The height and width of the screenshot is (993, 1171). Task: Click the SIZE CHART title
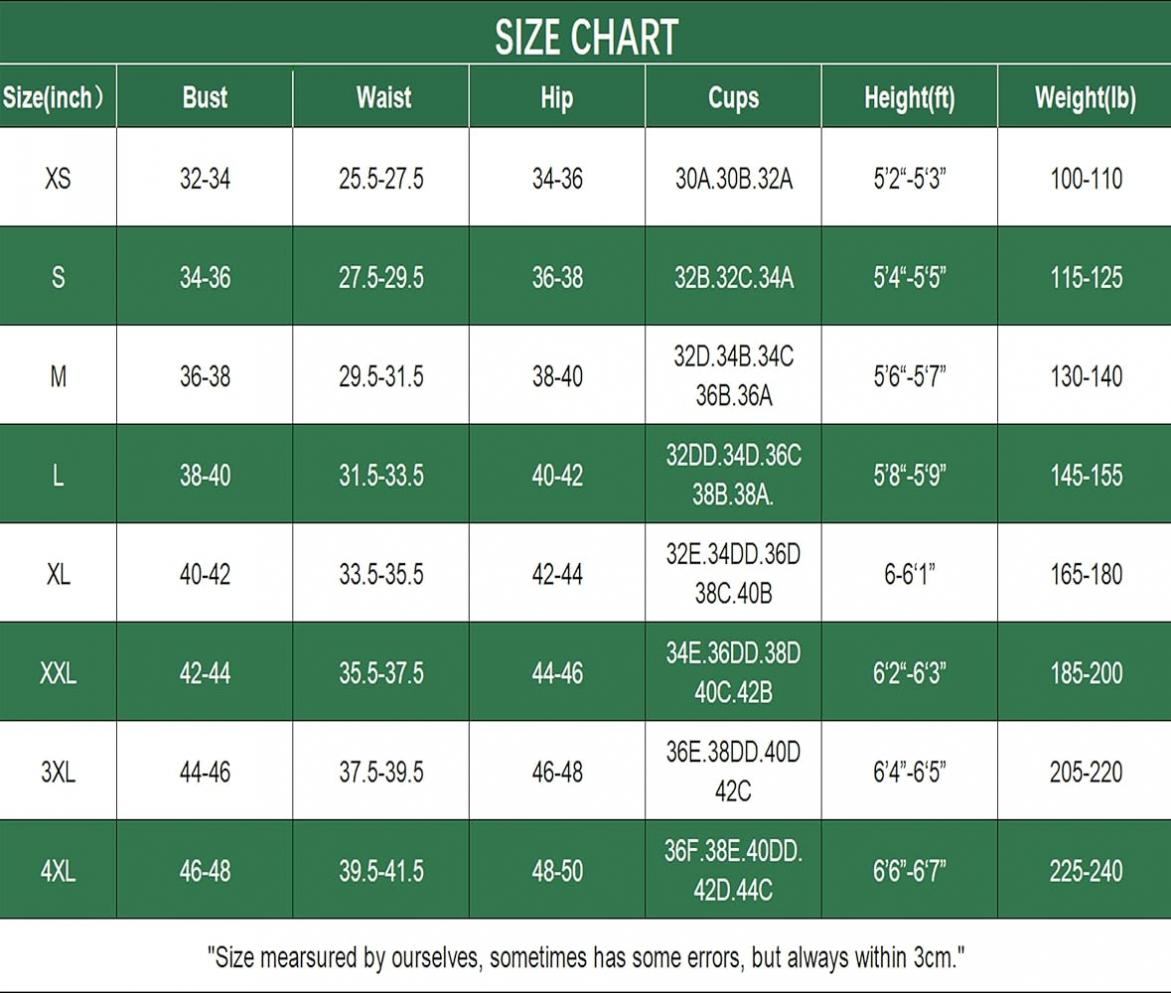(x=586, y=37)
